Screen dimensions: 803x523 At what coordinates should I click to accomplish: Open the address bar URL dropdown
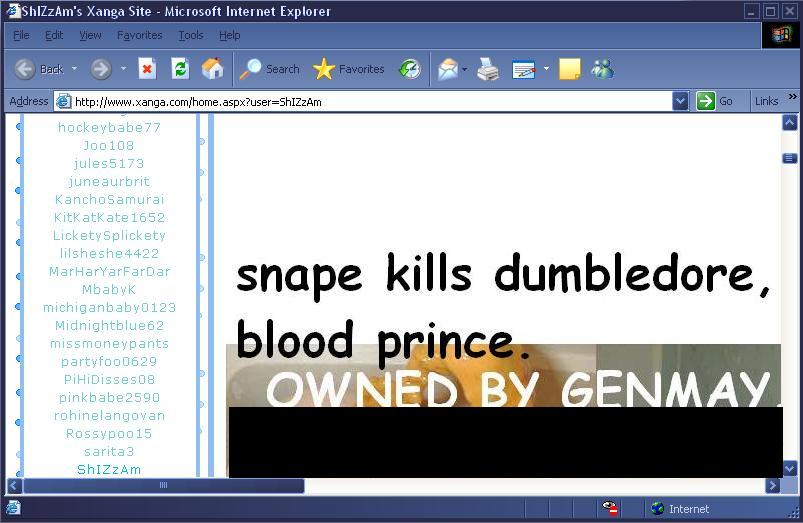680,101
